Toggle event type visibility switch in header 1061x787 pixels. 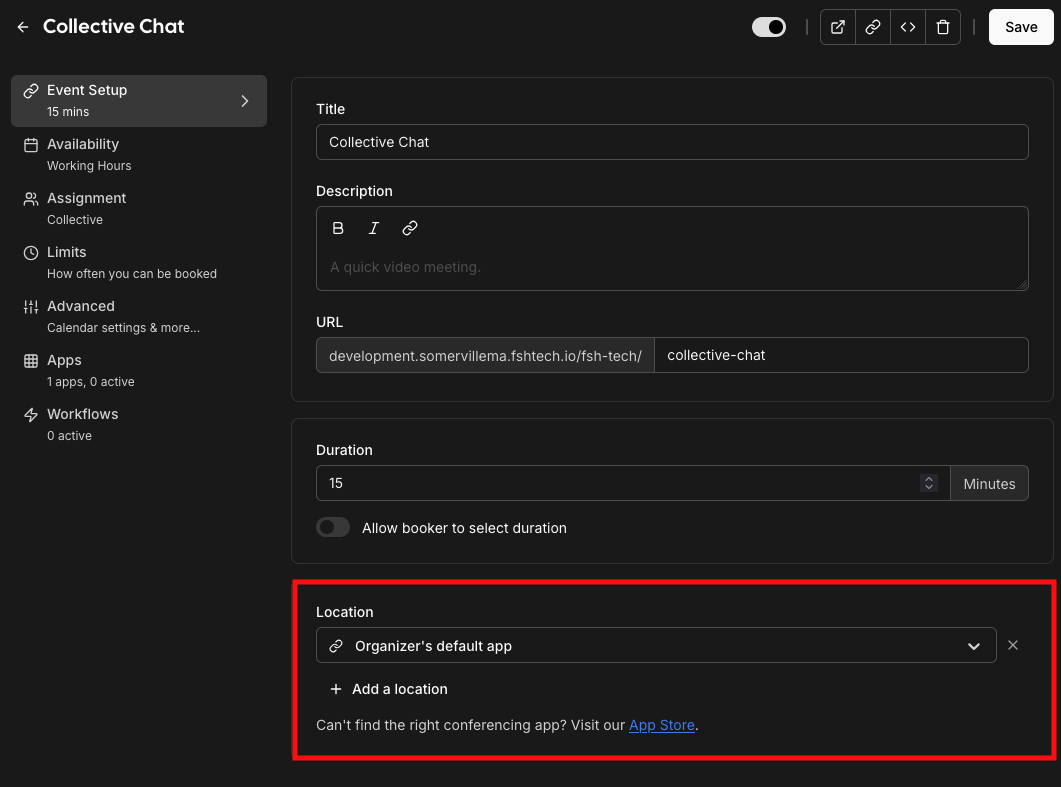(x=769, y=27)
